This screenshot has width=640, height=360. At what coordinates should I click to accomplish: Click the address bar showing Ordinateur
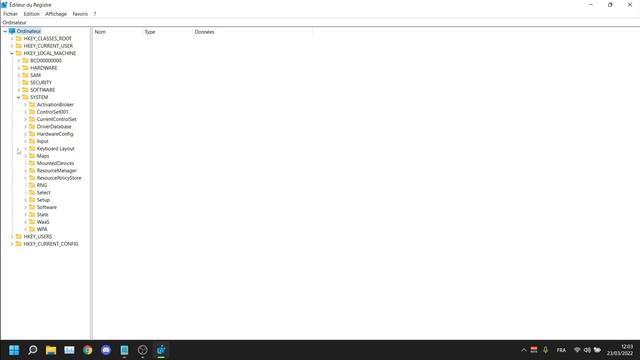[320, 22]
